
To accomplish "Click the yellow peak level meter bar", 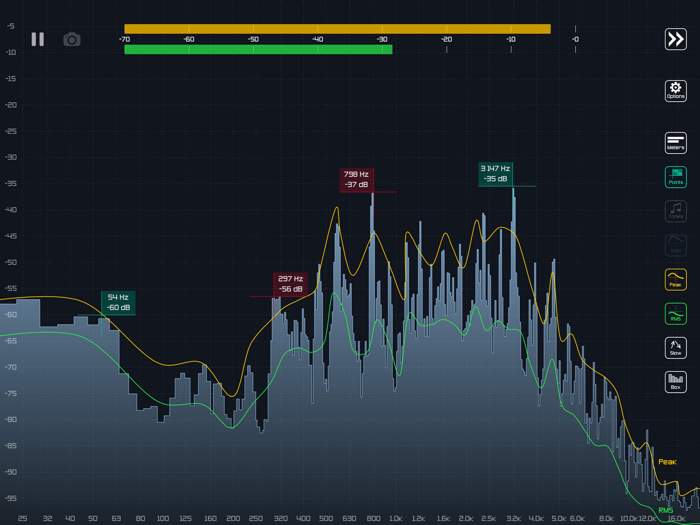I will (337, 29).
